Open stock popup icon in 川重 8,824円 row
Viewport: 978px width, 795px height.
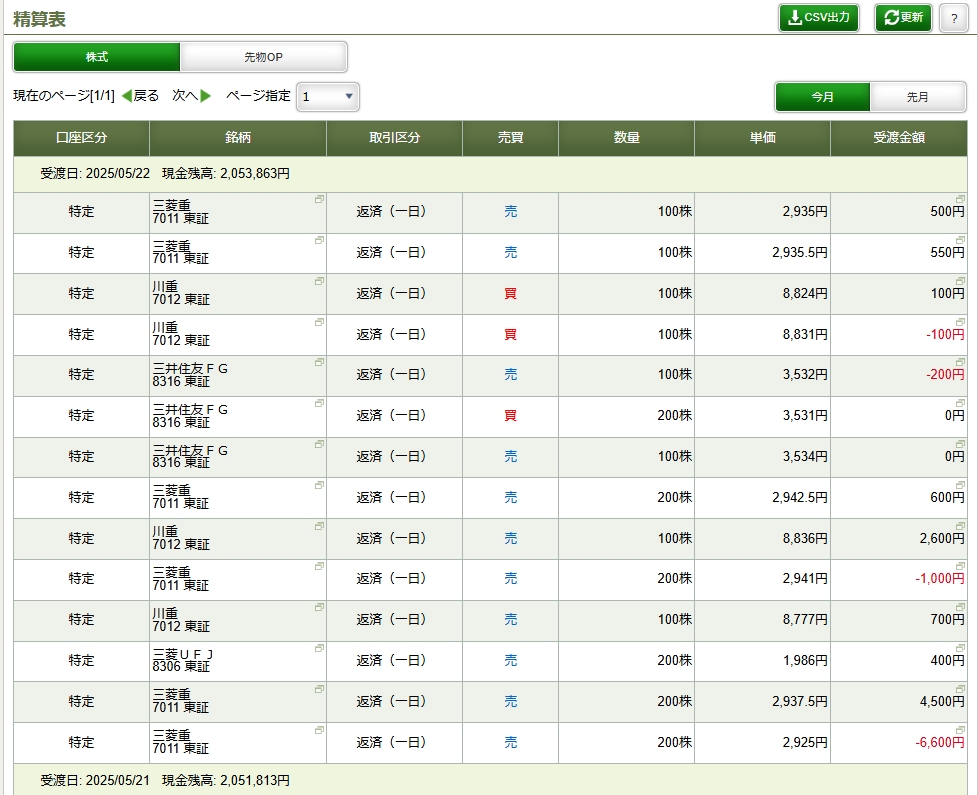[x=319, y=281]
